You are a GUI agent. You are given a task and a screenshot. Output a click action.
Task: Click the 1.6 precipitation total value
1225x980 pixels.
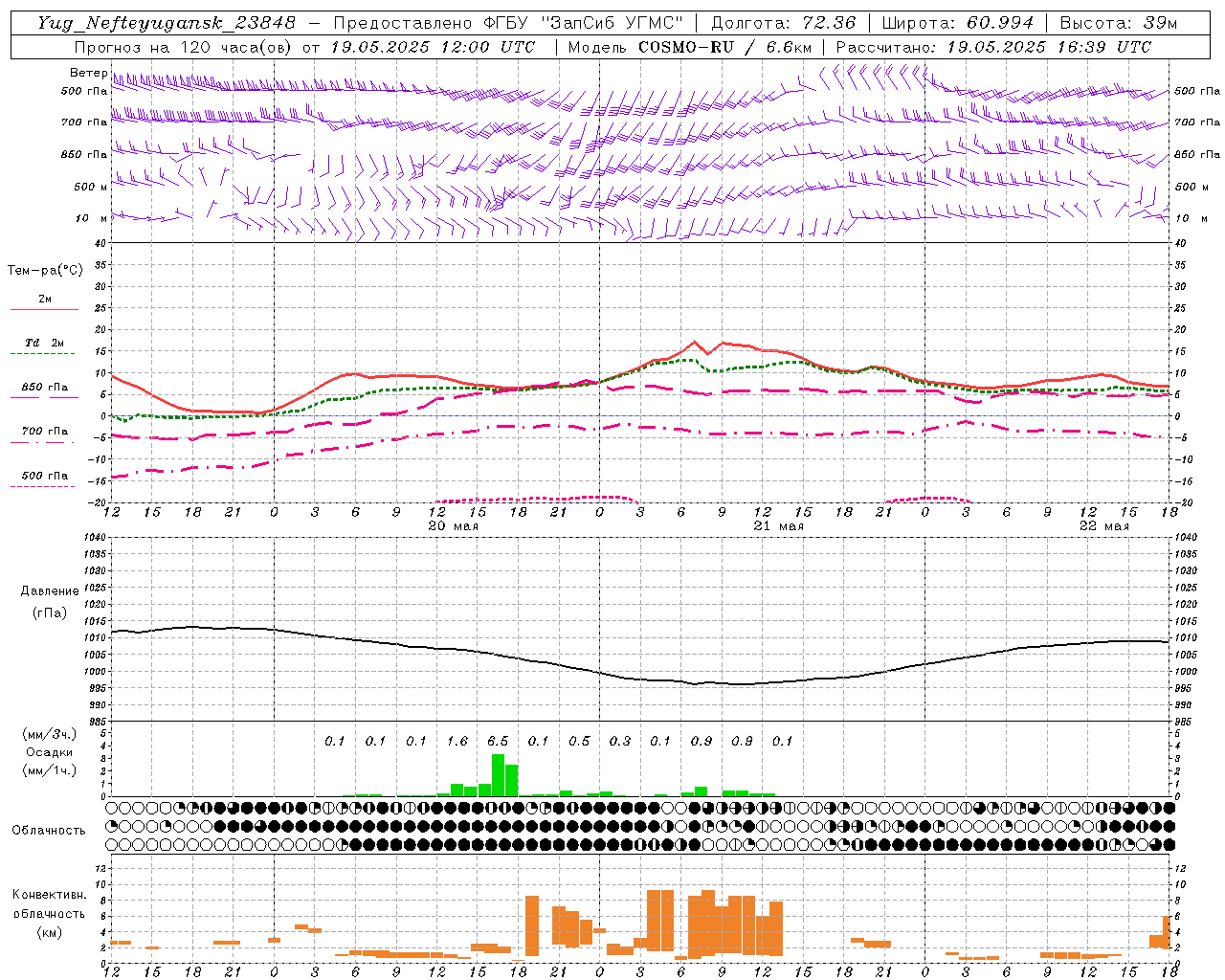click(457, 741)
